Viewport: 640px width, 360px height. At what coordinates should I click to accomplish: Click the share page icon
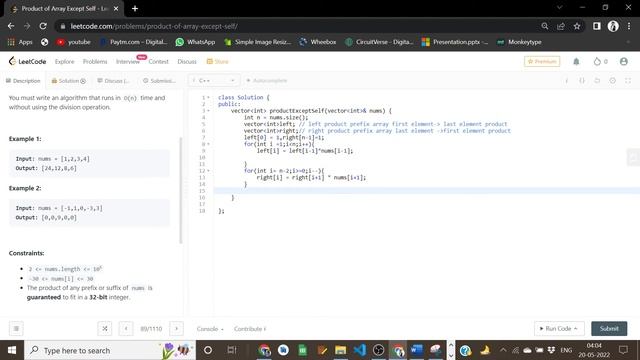[x=561, y=26]
